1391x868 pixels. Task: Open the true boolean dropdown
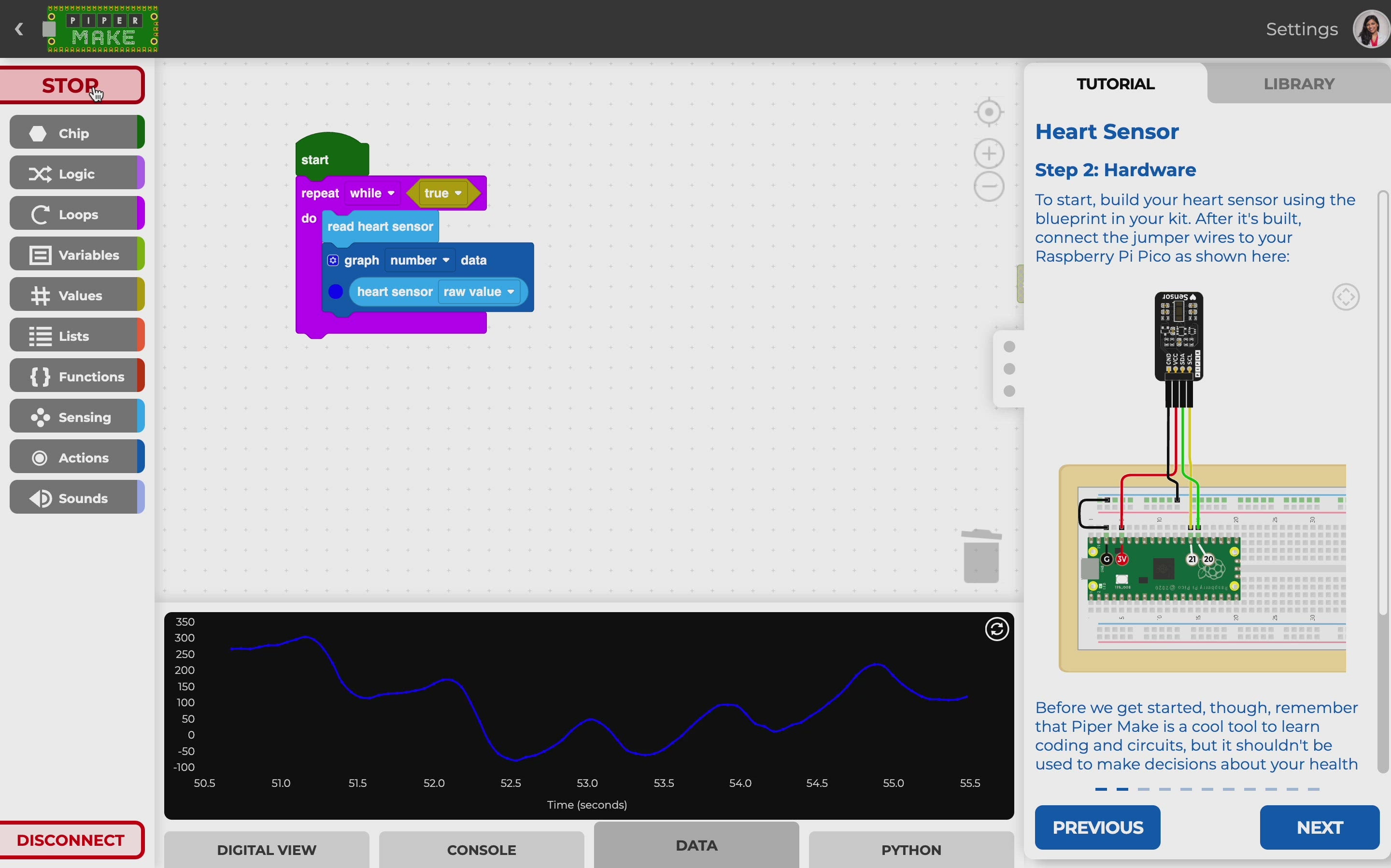[x=443, y=194]
